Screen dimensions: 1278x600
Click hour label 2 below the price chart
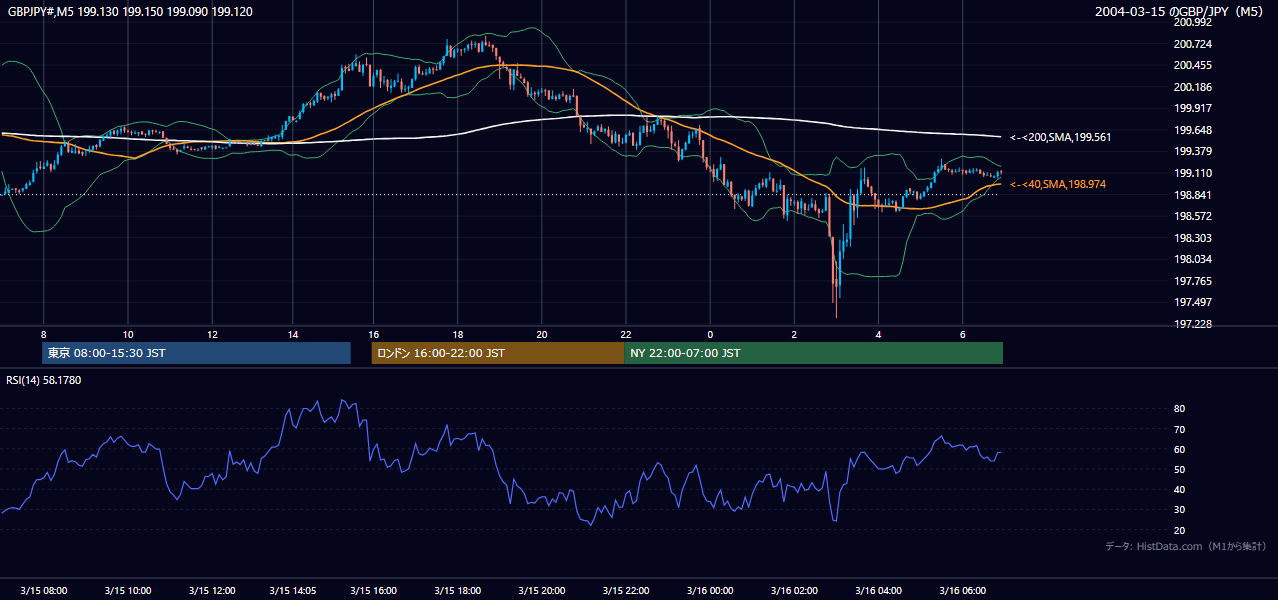pos(794,334)
